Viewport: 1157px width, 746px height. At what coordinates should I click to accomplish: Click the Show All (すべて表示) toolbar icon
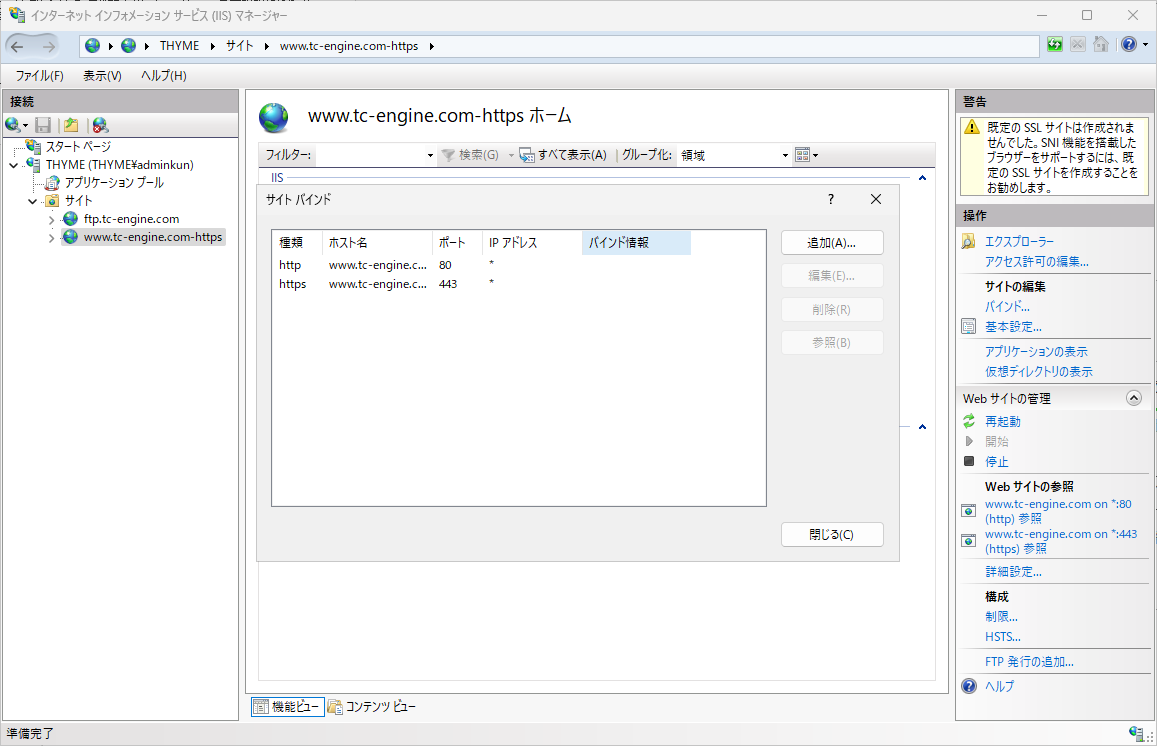pyautogui.click(x=527, y=155)
